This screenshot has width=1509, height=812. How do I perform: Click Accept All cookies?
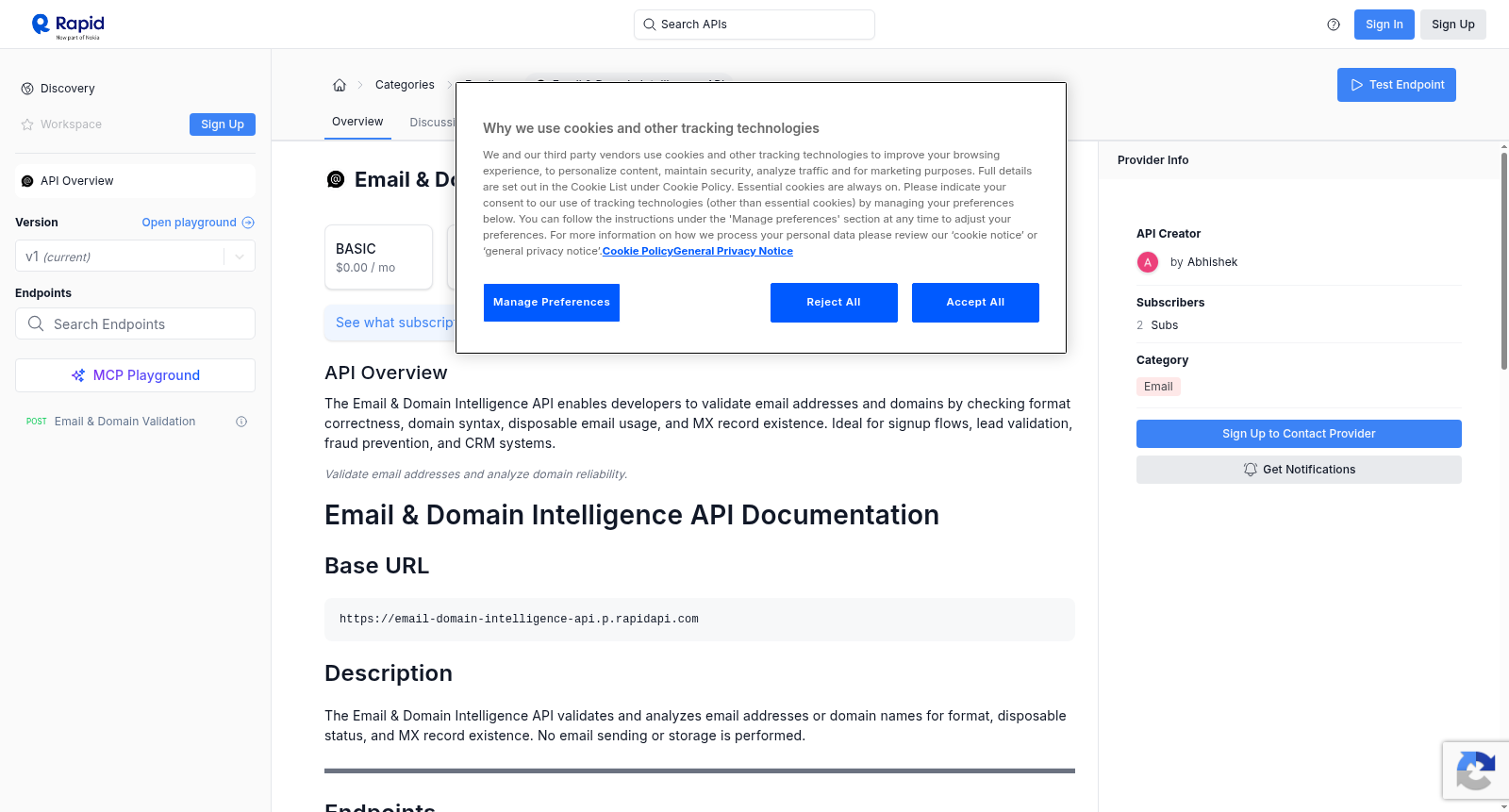975,303
